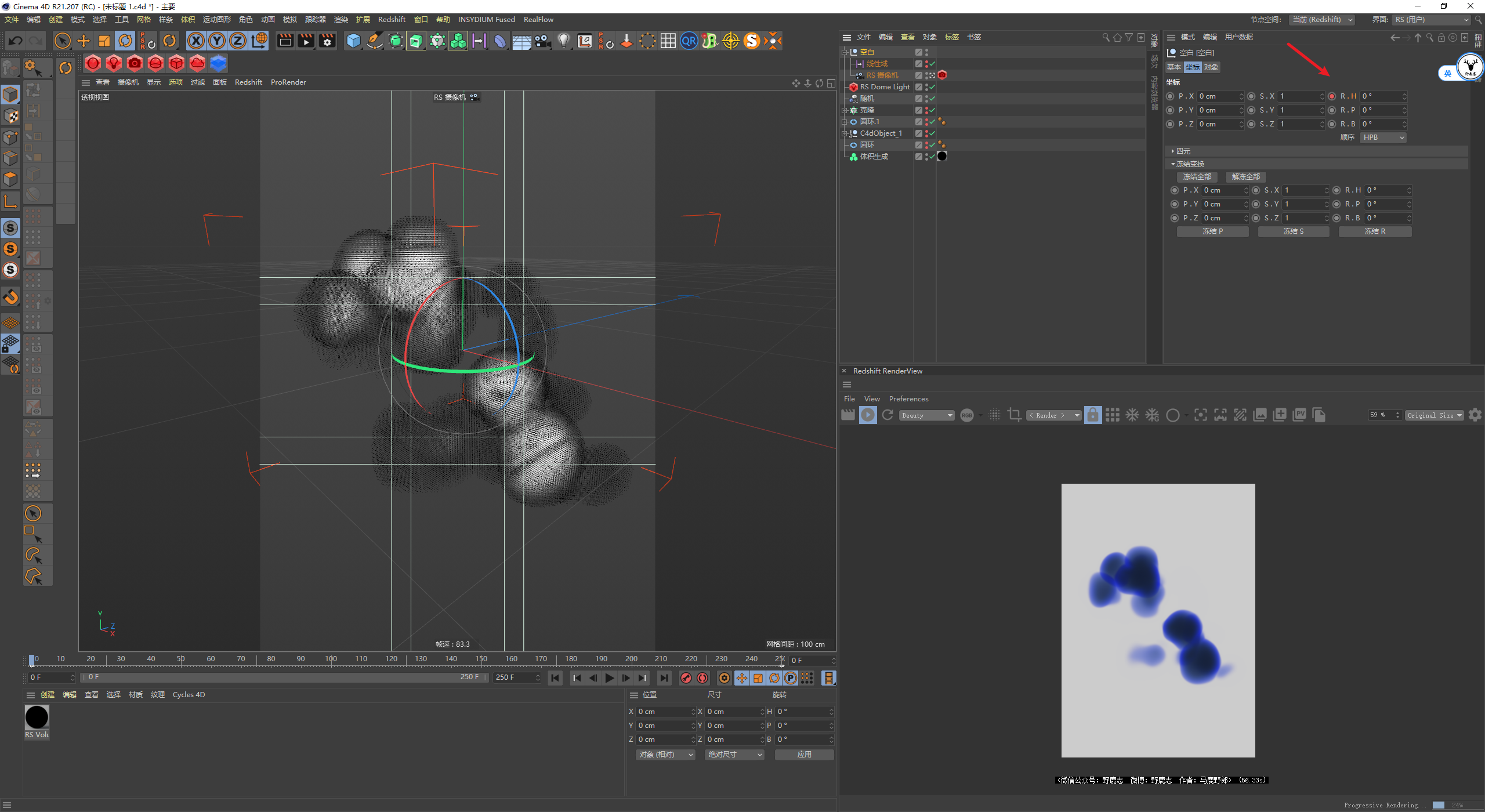Toggle the RenderView lock icon
Image resolution: width=1485 pixels, height=812 pixels.
pos(1092,415)
